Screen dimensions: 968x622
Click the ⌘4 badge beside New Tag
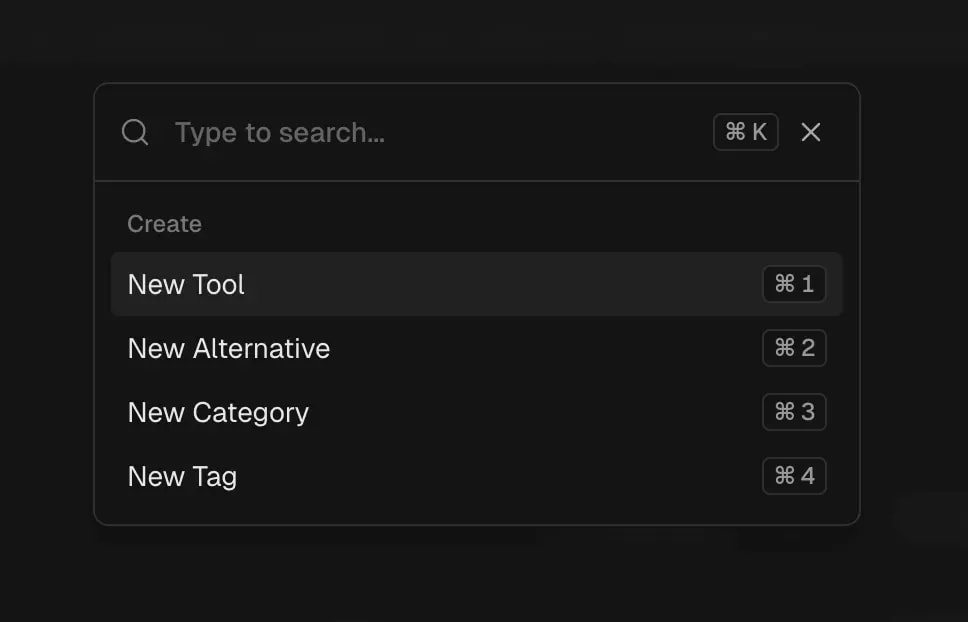(x=794, y=476)
